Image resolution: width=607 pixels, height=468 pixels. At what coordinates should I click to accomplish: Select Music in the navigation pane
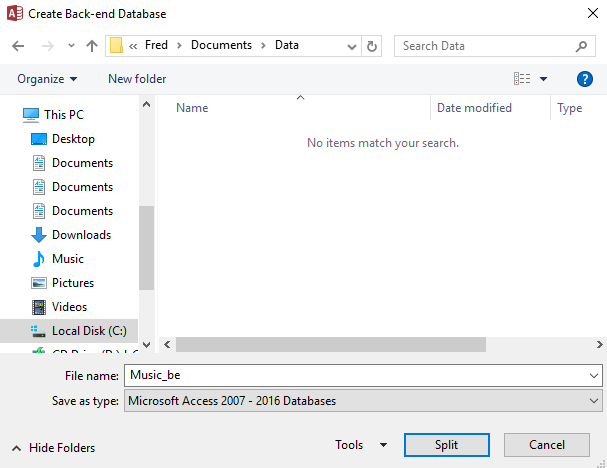click(67, 259)
